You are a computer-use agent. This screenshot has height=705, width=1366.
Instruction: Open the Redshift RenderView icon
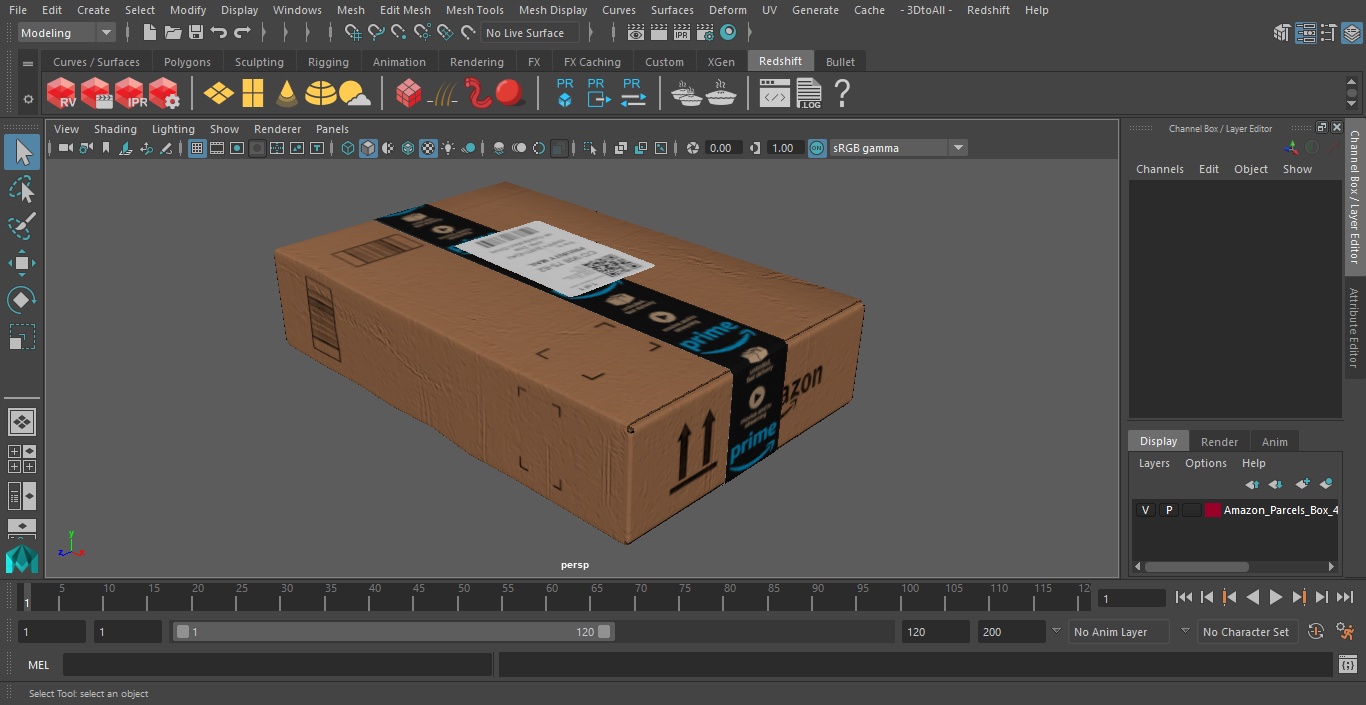[62, 94]
